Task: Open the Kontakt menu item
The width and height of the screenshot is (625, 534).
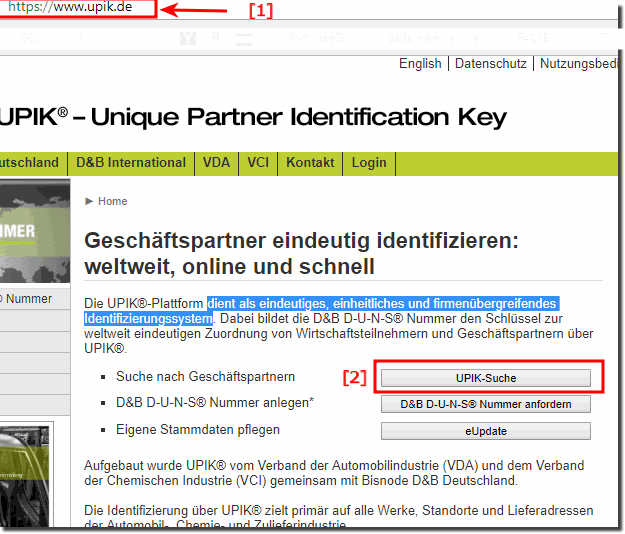Action: 310,163
